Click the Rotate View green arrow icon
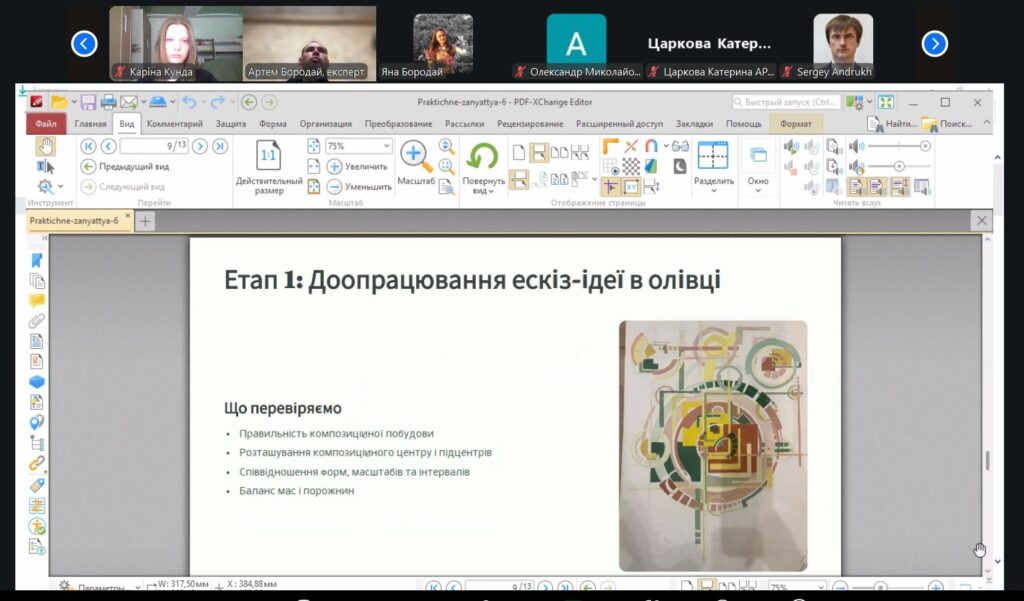 click(x=483, y=157)
